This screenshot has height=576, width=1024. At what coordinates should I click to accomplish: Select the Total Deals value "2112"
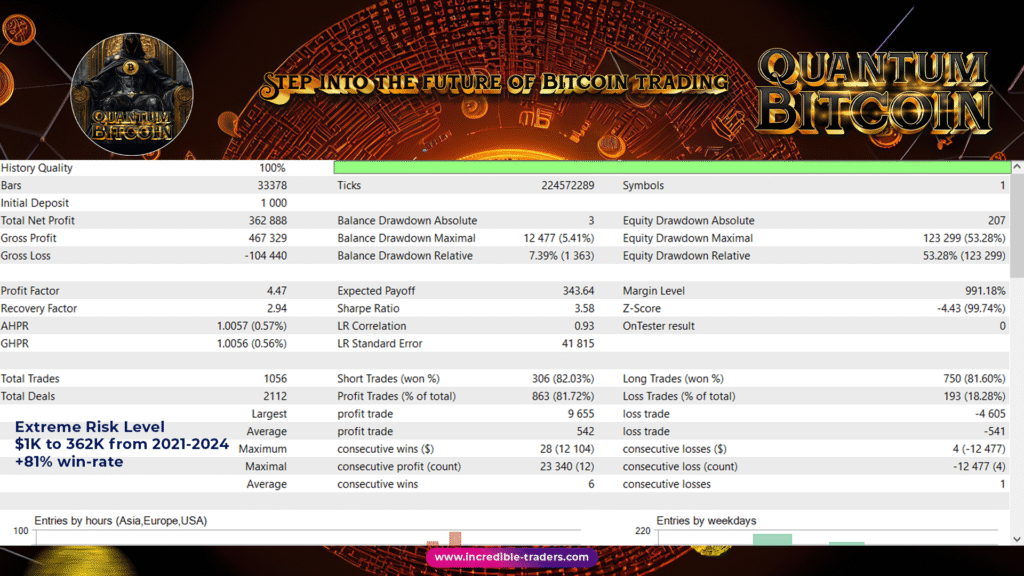pyautogui.click(x=275, y=396)
